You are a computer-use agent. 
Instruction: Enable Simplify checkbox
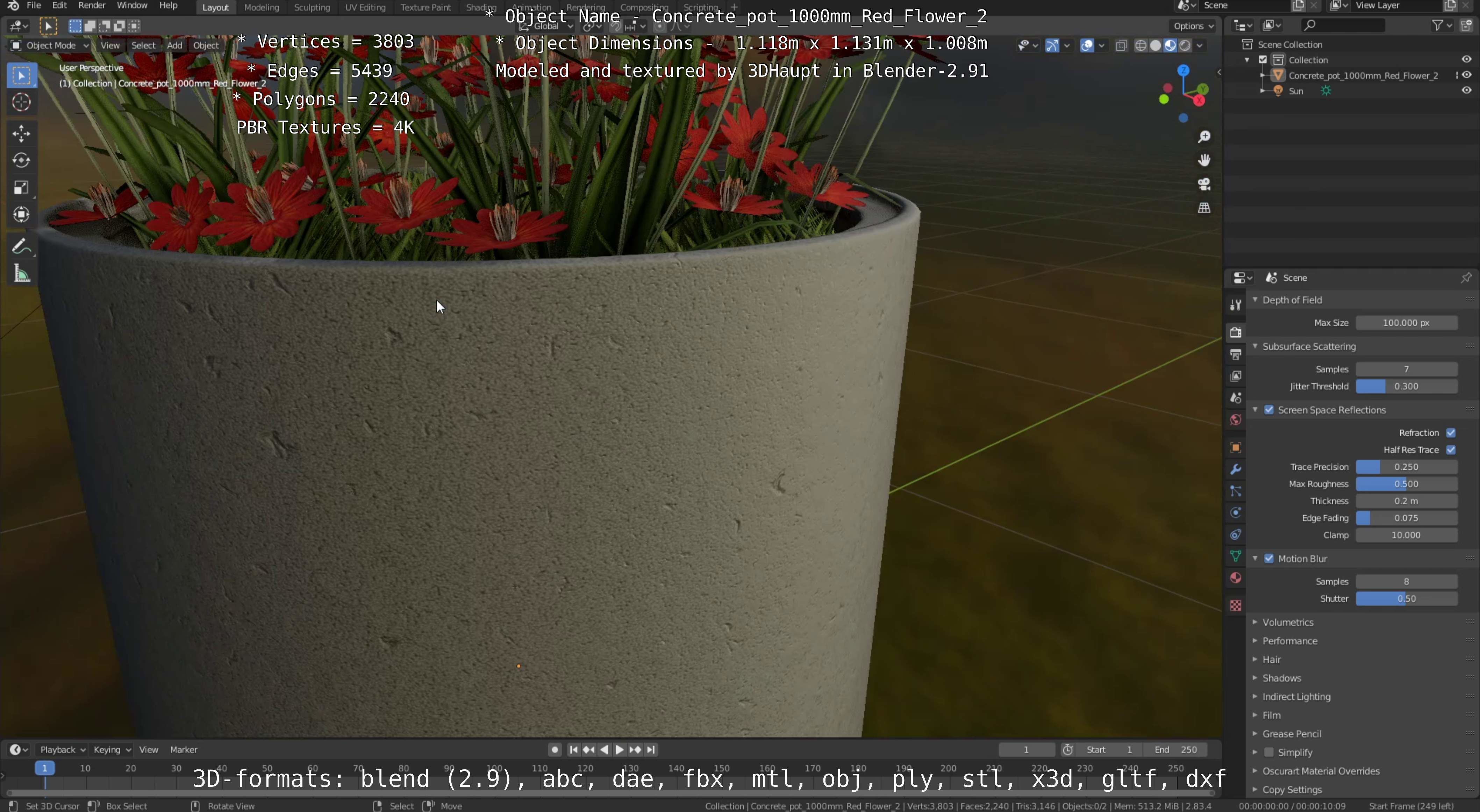[x=1269, y=752]
